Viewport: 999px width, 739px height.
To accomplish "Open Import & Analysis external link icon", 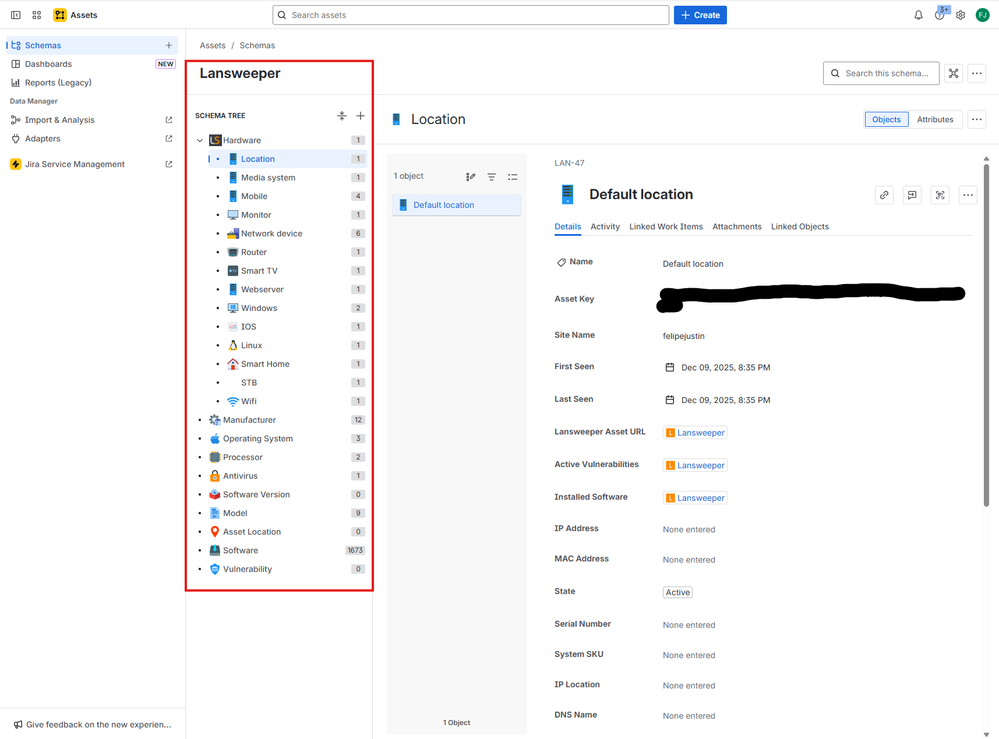I will click(x=169, y=120).
